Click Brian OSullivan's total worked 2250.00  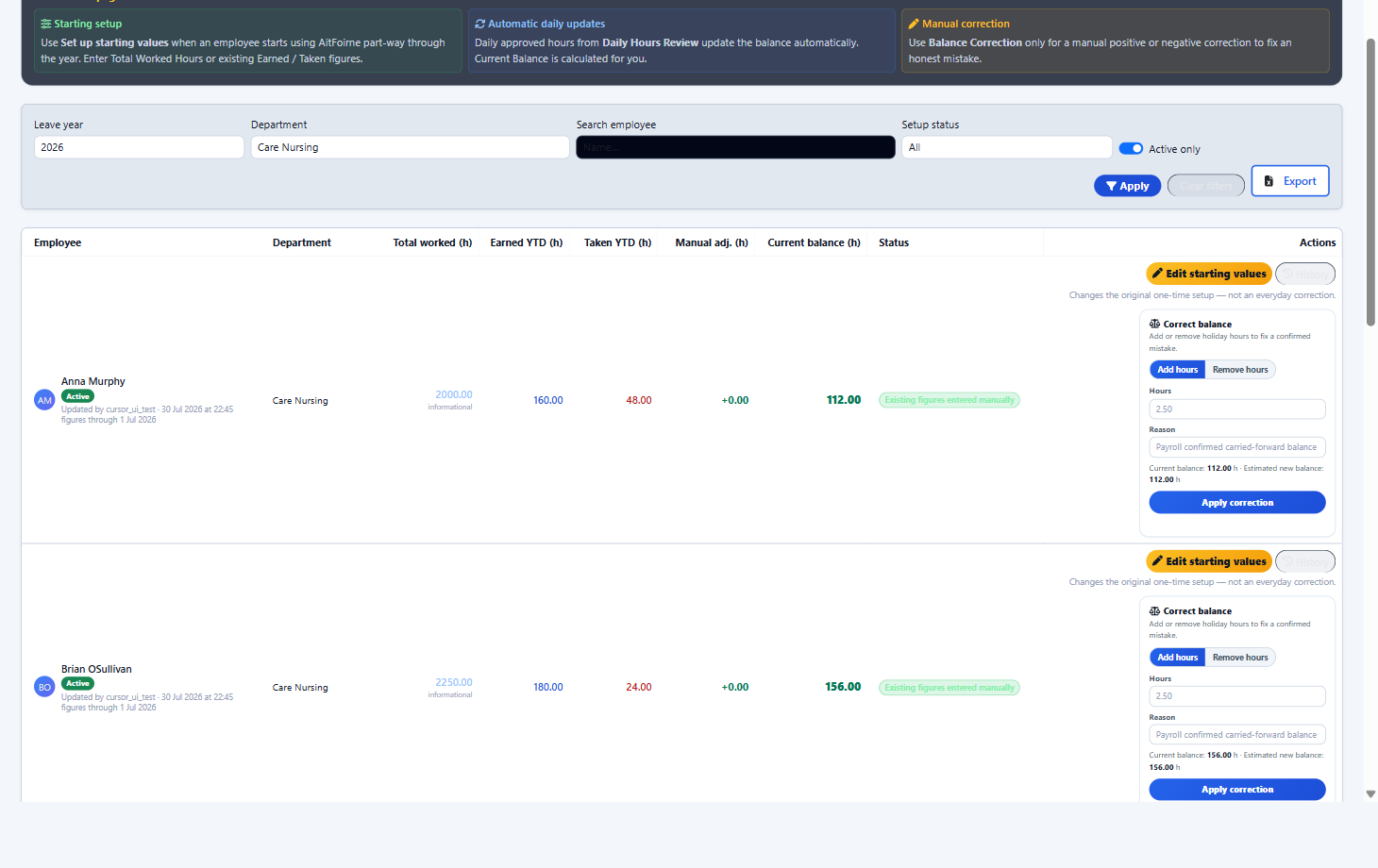pos(454,682)
